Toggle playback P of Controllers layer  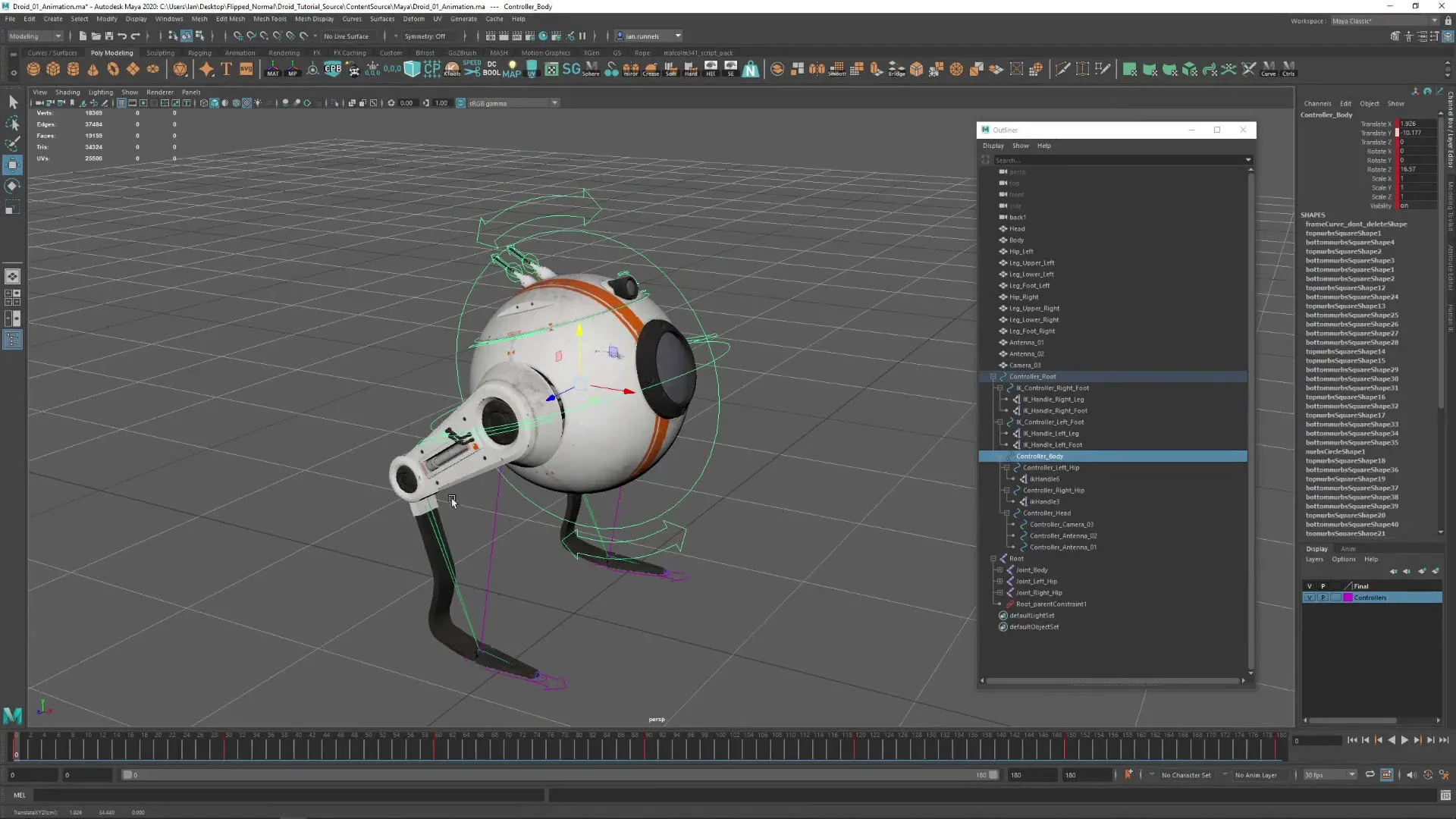coord(1323,598)
